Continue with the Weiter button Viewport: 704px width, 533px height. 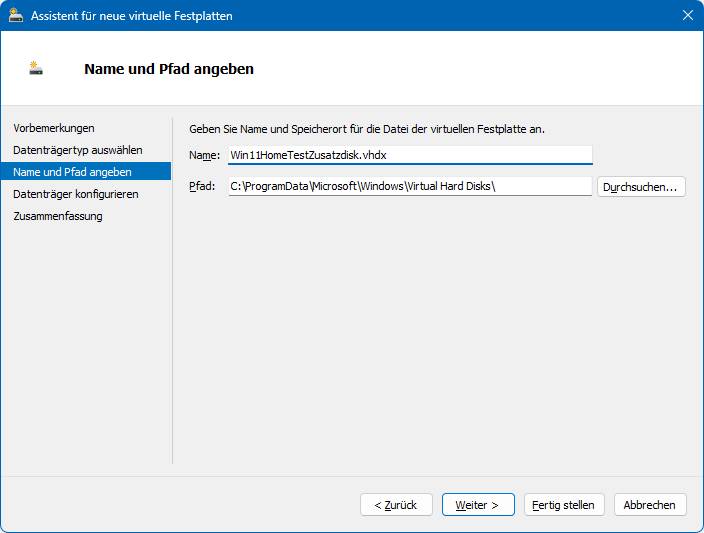click(x=478, y=505)
